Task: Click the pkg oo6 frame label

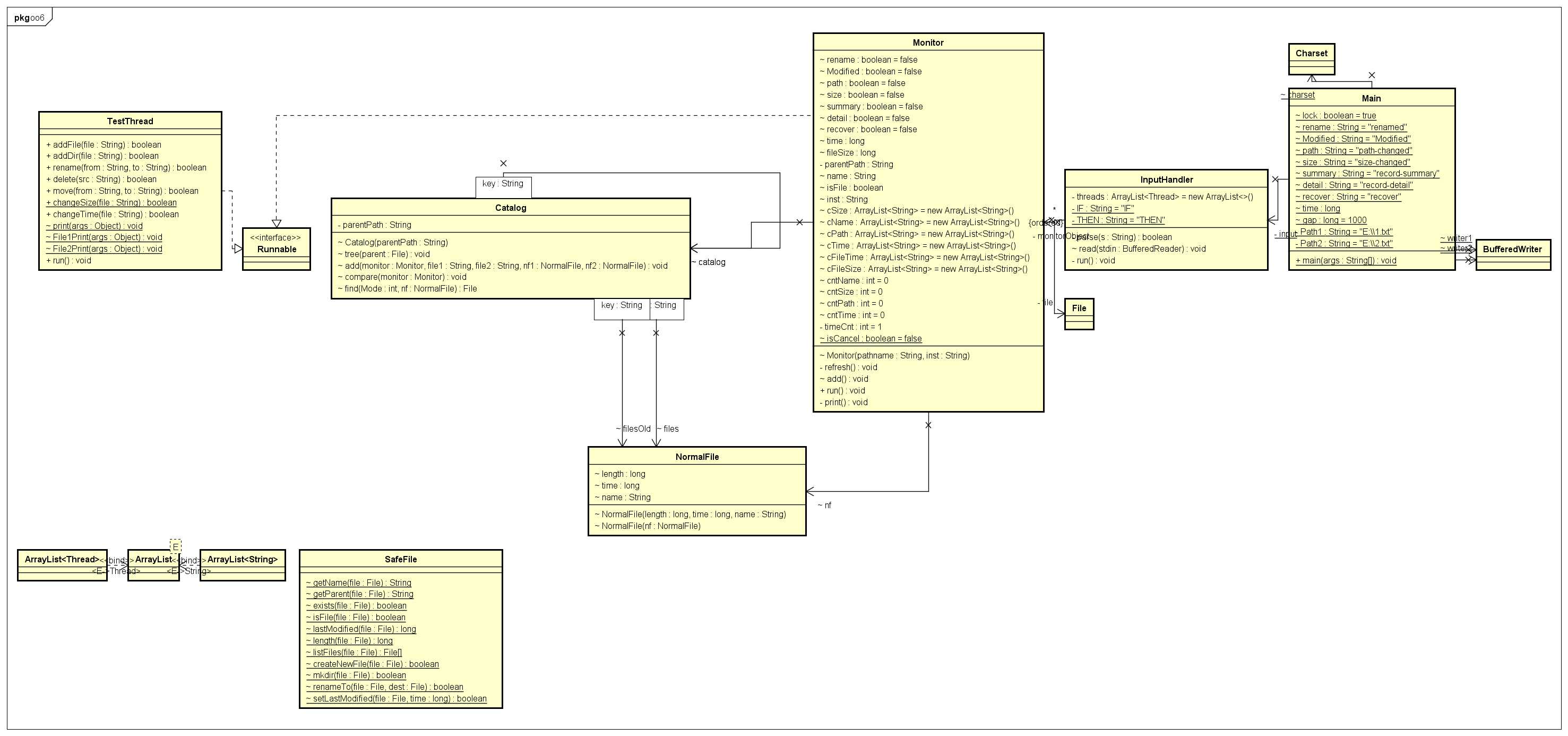Action: [x=29, y=18]
